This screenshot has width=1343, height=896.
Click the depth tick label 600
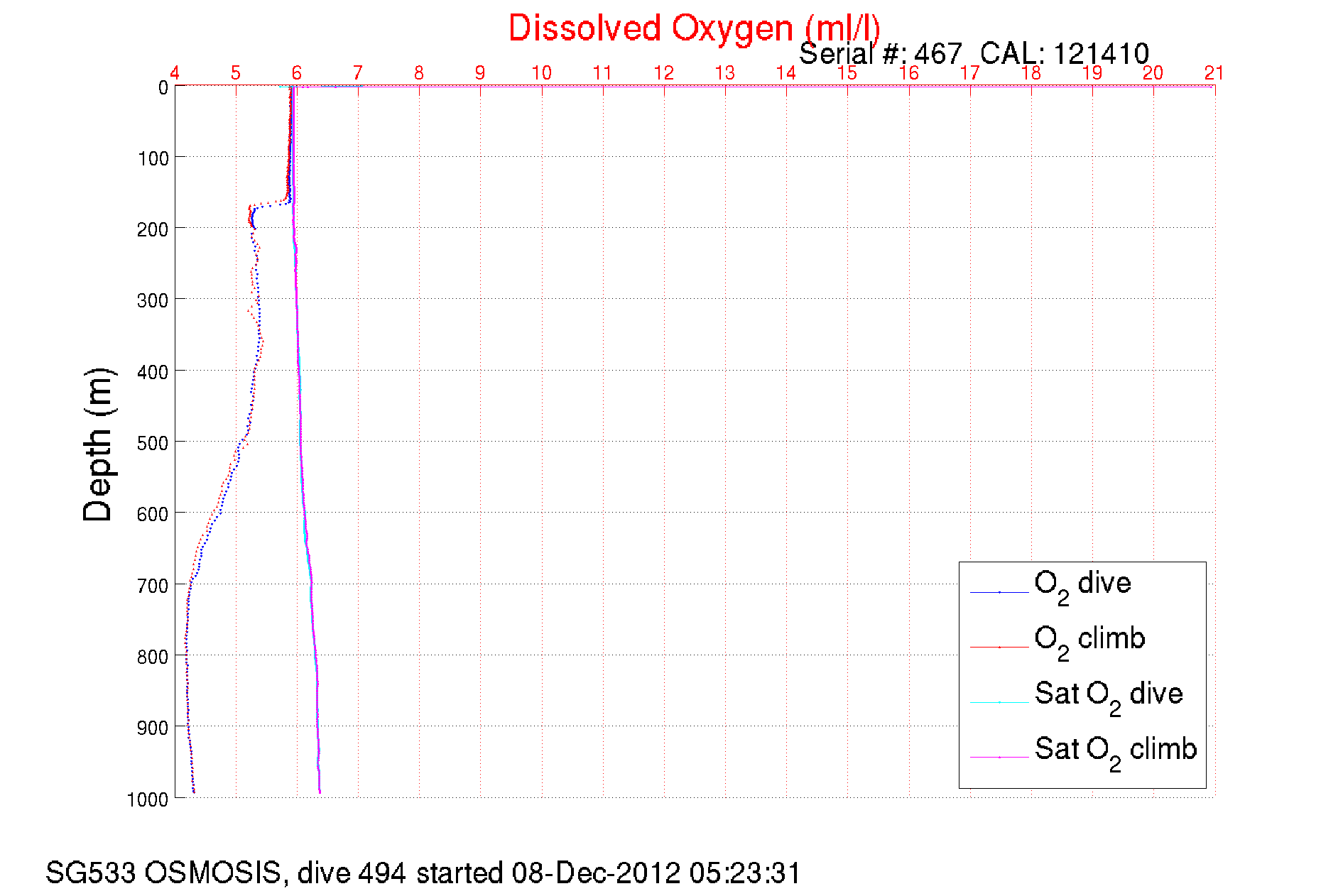point(153,514)
